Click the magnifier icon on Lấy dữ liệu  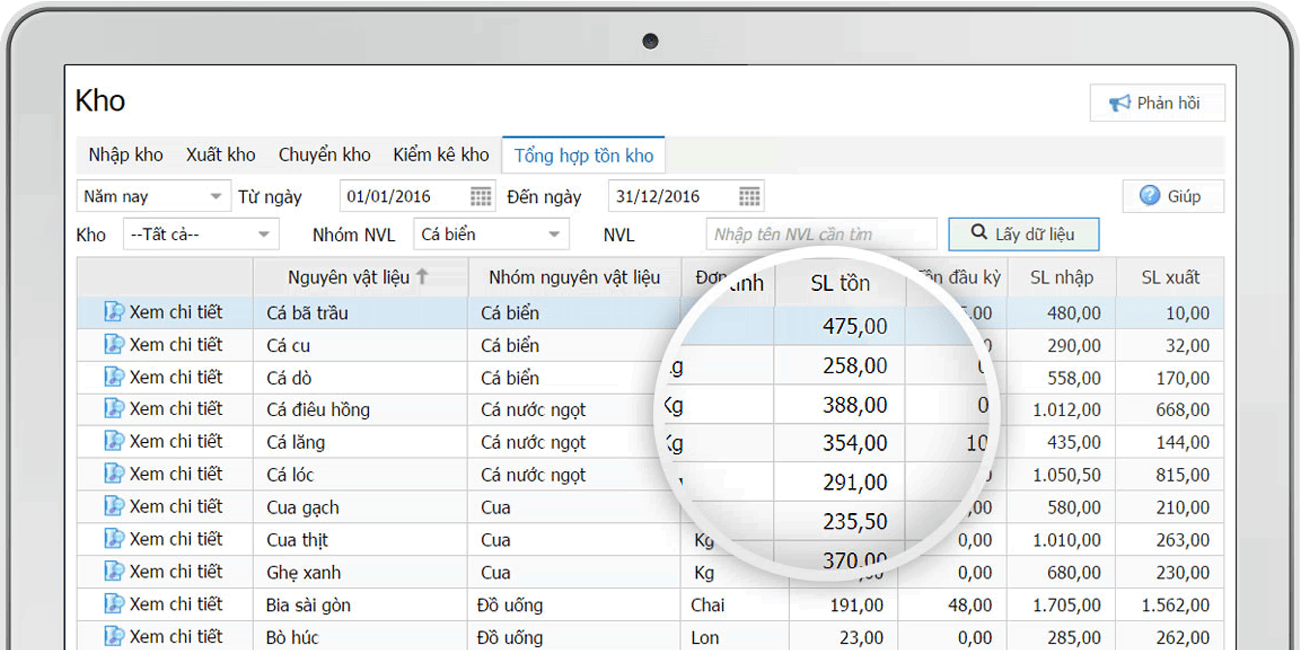(979, 233)
